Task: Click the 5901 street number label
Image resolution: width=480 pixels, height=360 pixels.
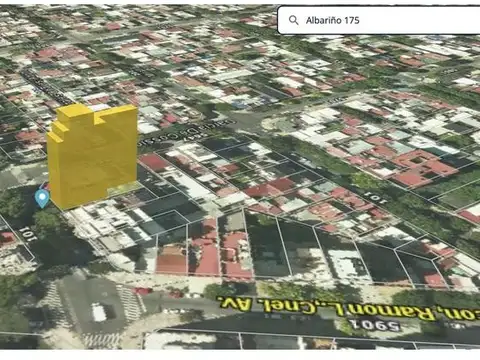Action: [x=374, y=325]
